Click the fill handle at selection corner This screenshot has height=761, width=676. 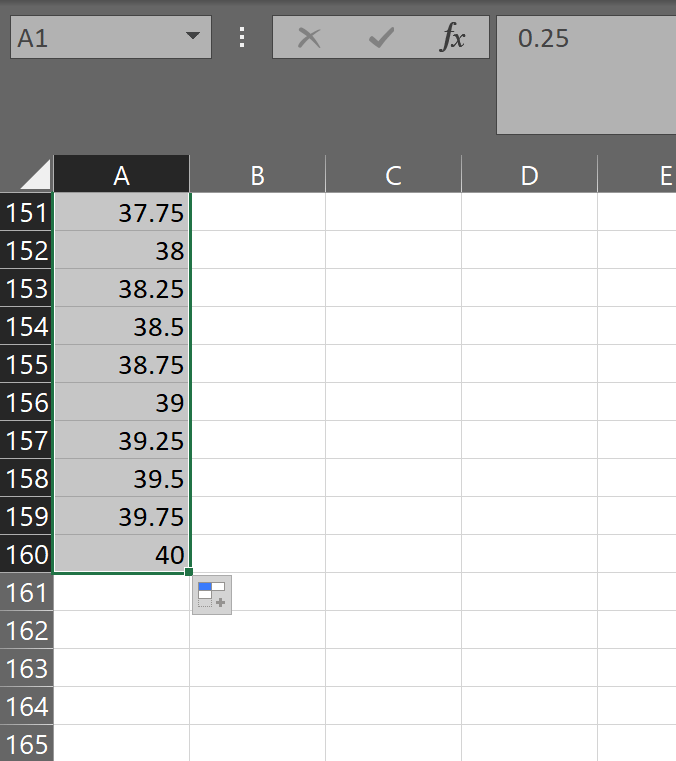pos(189,572)
